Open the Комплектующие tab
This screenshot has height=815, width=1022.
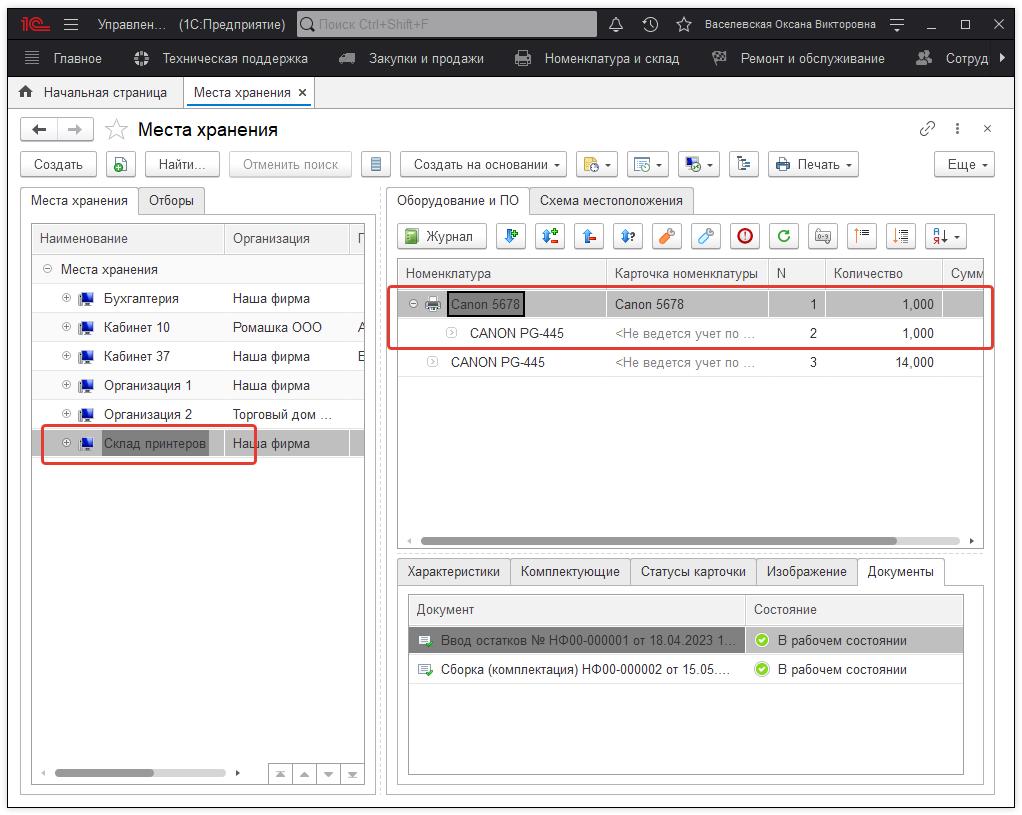[x=570, y=571]
